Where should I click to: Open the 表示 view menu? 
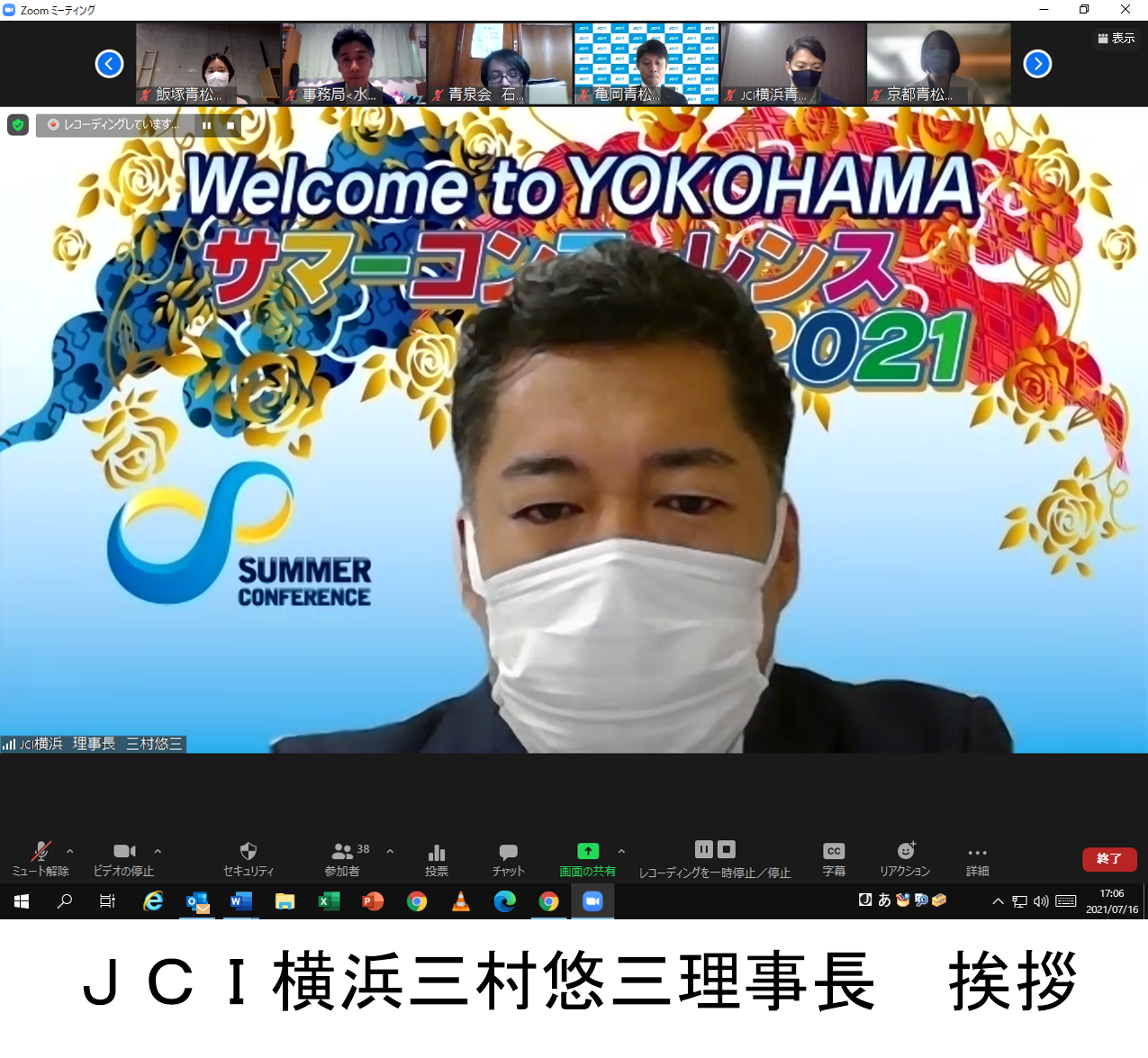(1116, 38)
